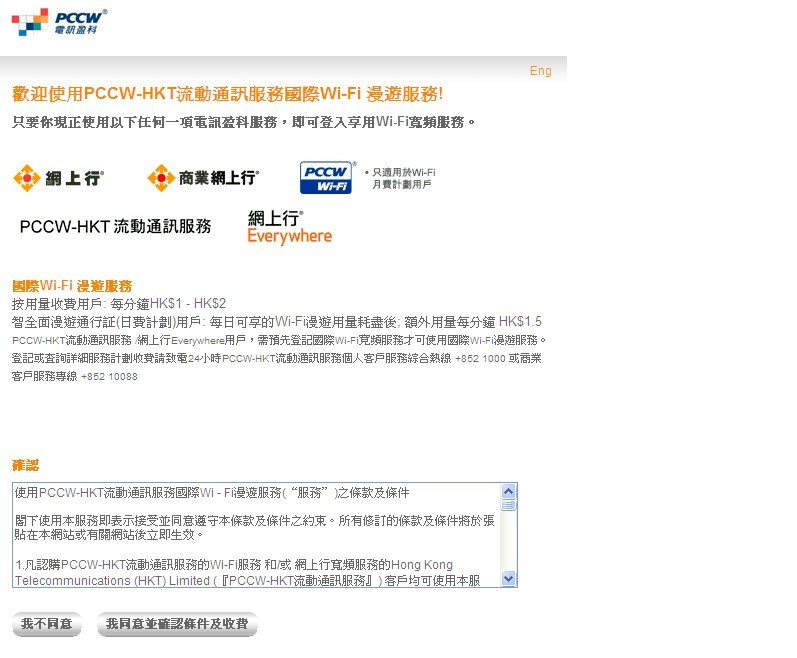
Task: Click the 確認 section heading
Action: [26, 466]
